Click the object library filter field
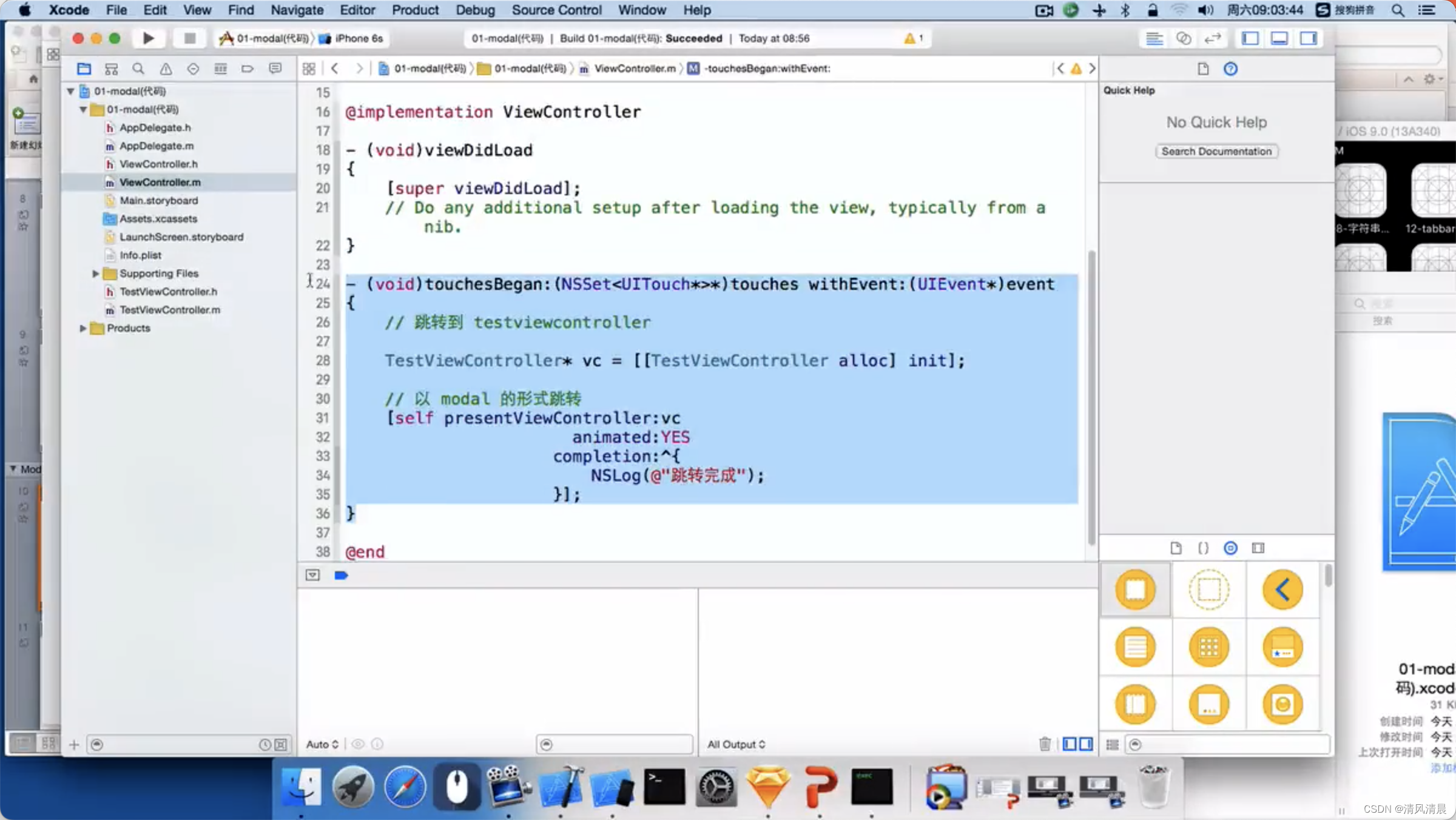This screenshot has width=1456, height=820. coord(1227,744)
